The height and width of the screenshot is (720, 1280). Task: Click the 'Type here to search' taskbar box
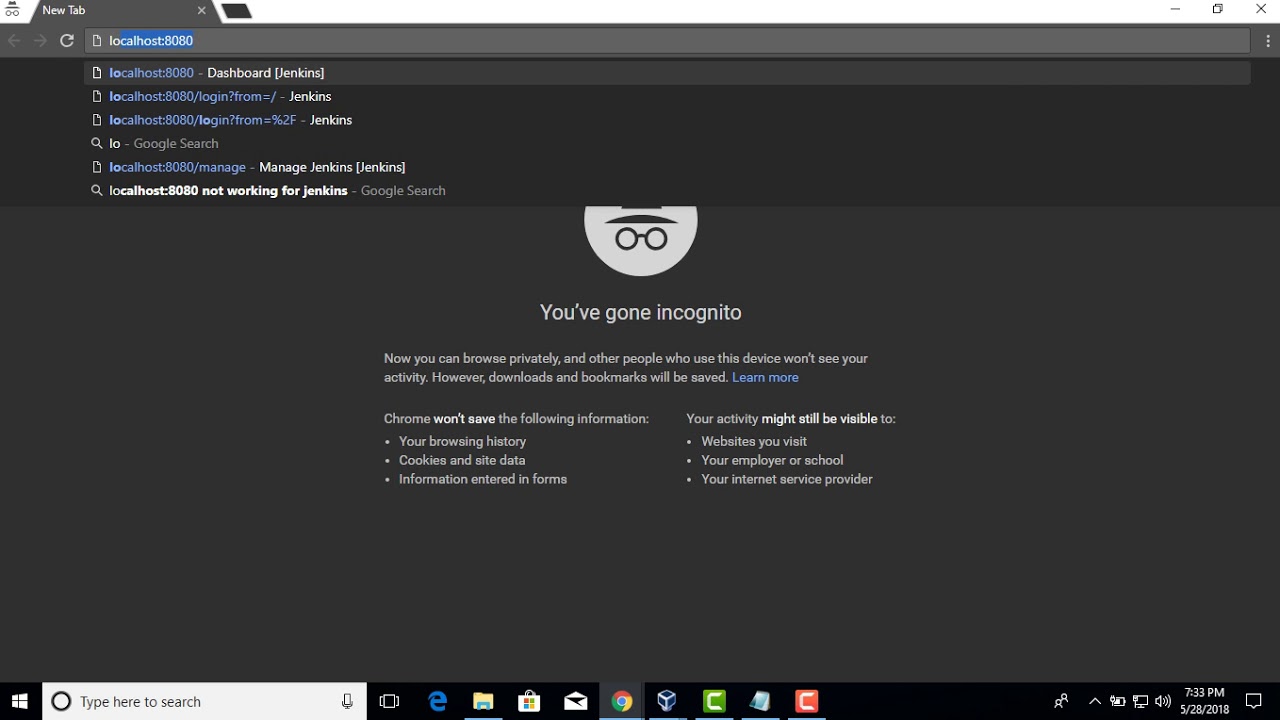(x=204, y=701)
